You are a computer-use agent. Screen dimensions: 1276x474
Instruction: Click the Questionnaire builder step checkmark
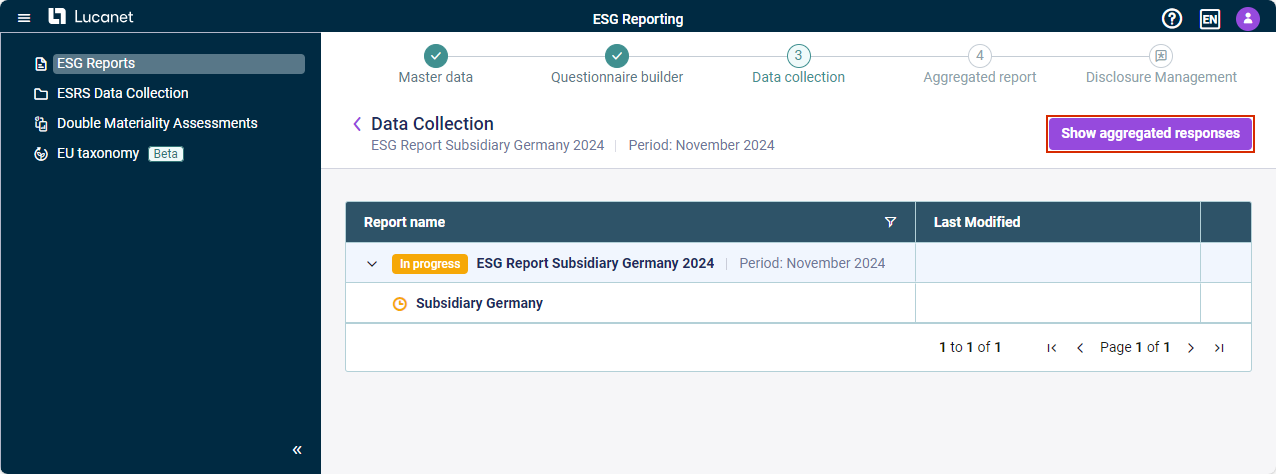(x=617, y=56)
